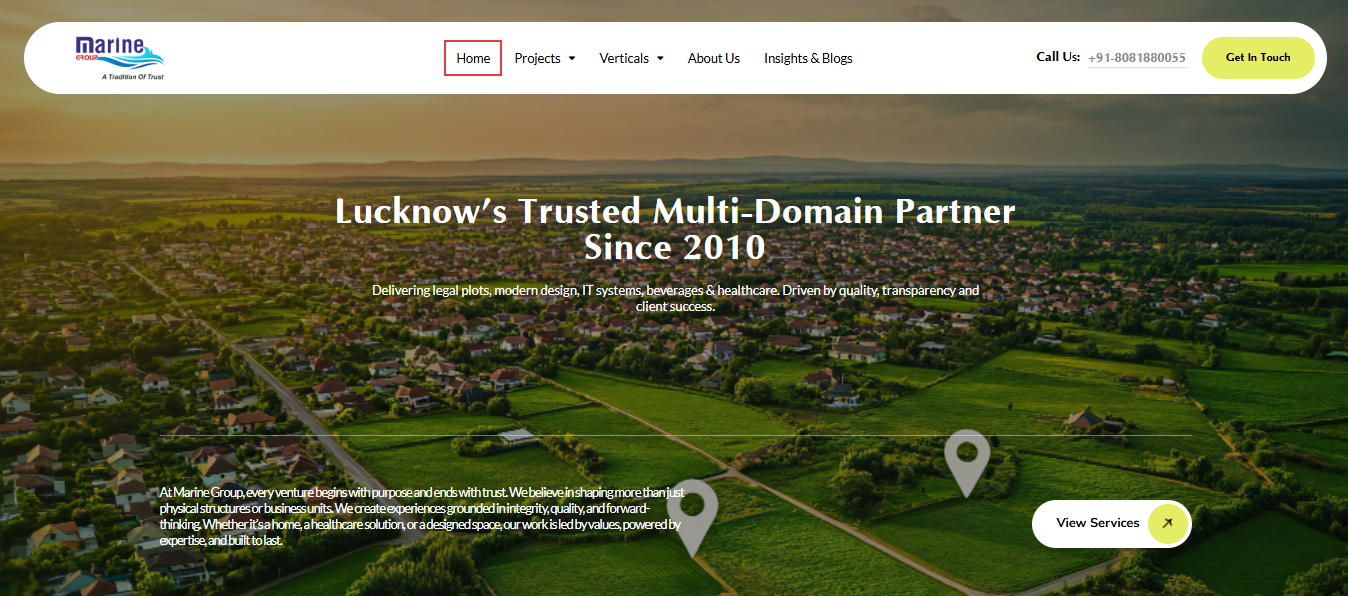The width and height of the screenshot is (1348, 596).
Task: Click the Marine Group logo
Action: click(119, 53)
